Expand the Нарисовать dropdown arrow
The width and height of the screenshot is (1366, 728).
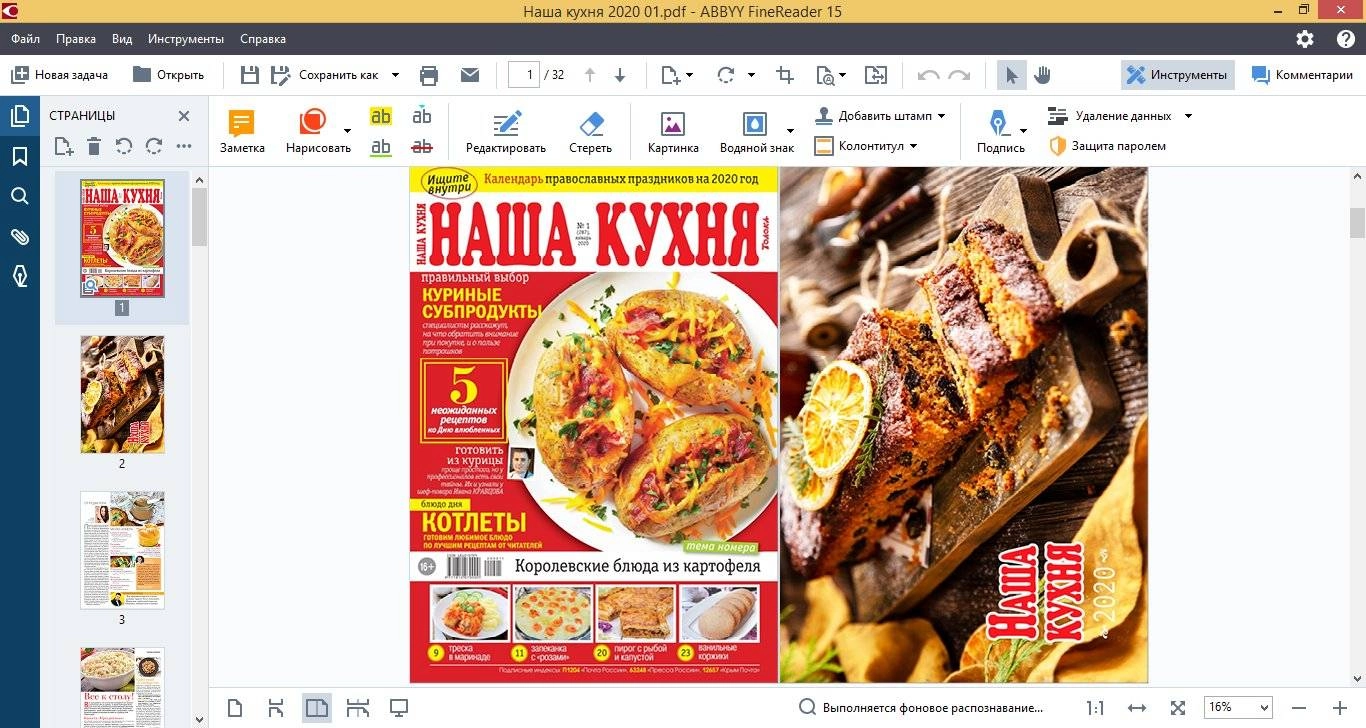tap(347, 130)
